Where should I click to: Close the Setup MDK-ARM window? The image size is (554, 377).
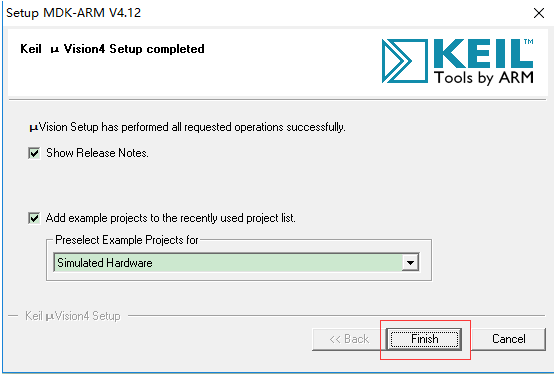[539, 13]
